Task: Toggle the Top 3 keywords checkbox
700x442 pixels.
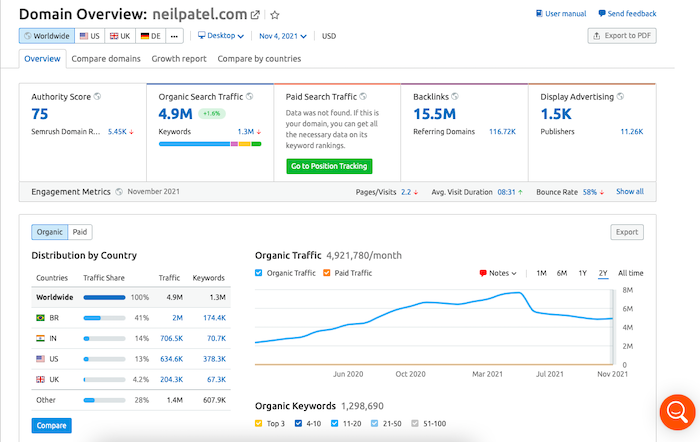Action: tap(258, 423)
